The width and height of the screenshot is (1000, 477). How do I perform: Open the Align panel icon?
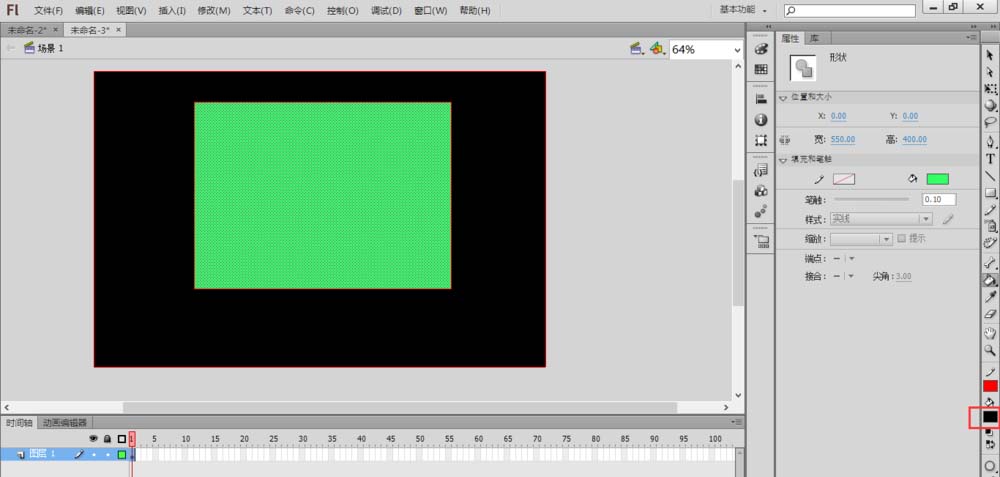pos(761,99)
